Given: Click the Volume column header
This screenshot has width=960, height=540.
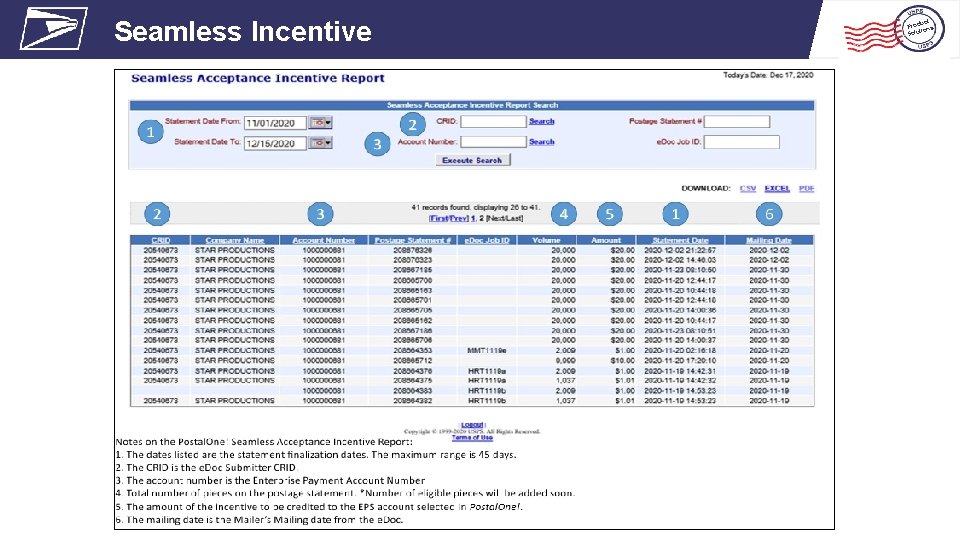Looking at the screenshot, I should point(546,240).
